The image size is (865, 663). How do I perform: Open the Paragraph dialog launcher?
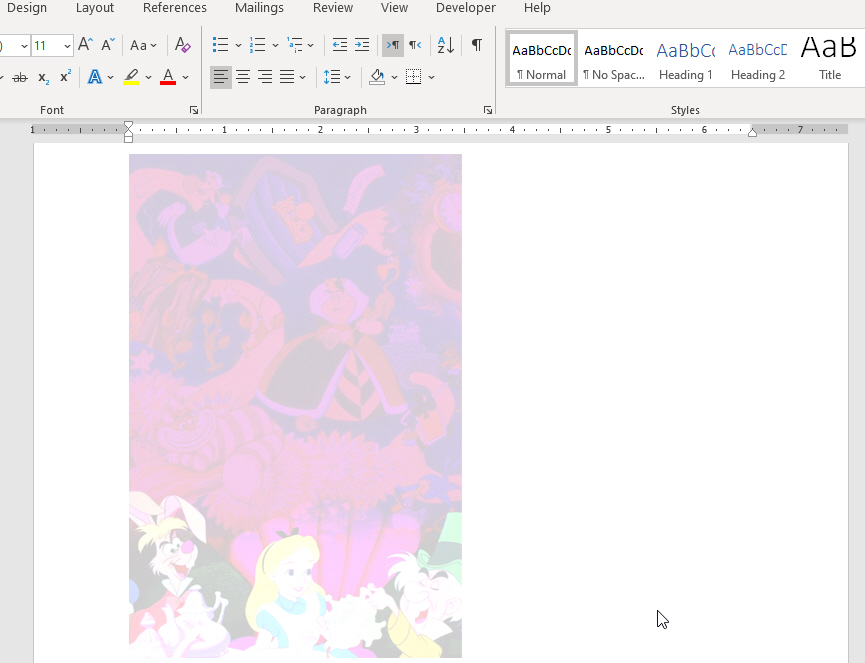point(488,110)
